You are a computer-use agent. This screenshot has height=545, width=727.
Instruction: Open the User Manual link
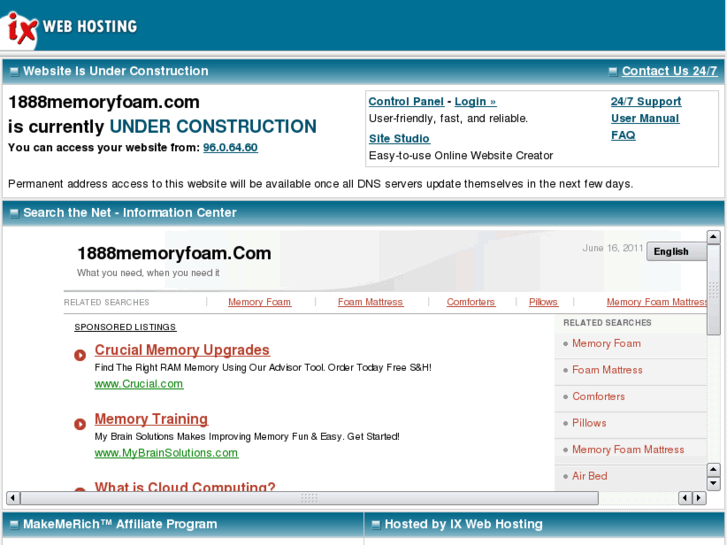point(645,118)
